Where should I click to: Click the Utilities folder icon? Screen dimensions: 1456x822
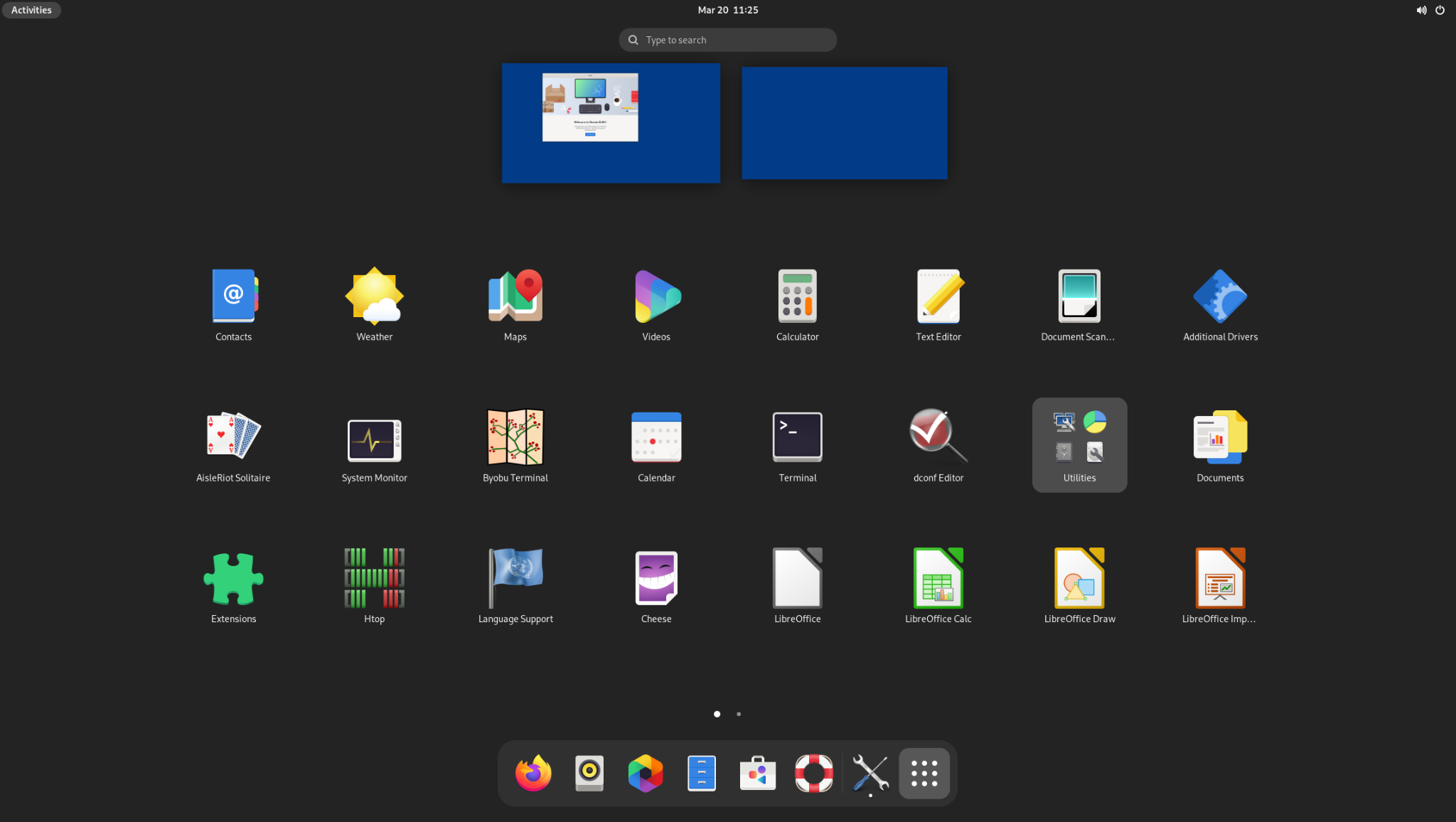(1079, 444)
